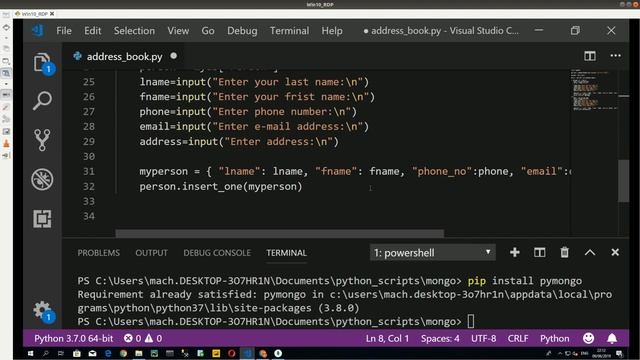The image size is (640, 360).
Task: Click the smiley feedback icon in the status bar
Action: click(x=588, y=338)
